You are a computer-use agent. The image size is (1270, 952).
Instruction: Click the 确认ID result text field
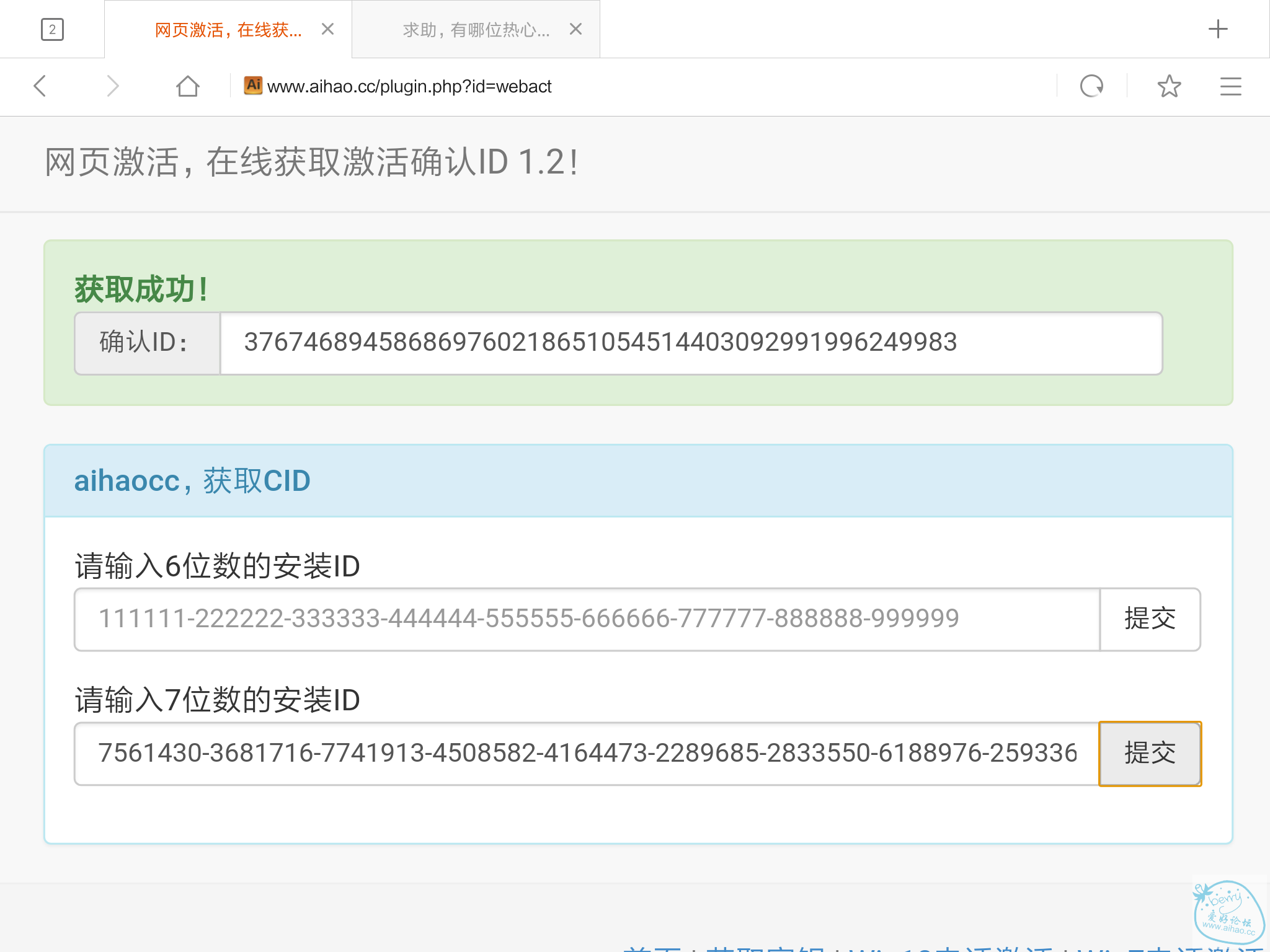(690, 343)
